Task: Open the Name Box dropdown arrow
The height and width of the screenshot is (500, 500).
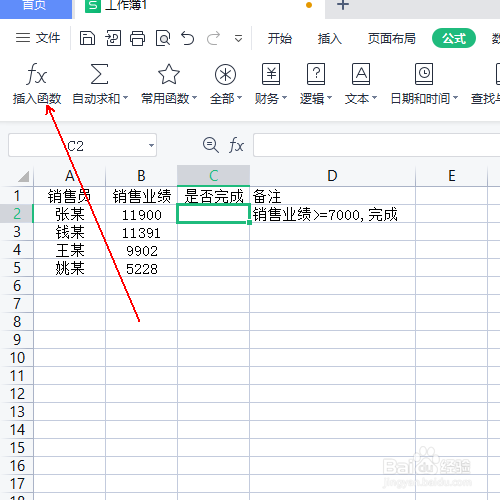Action: 151,145
